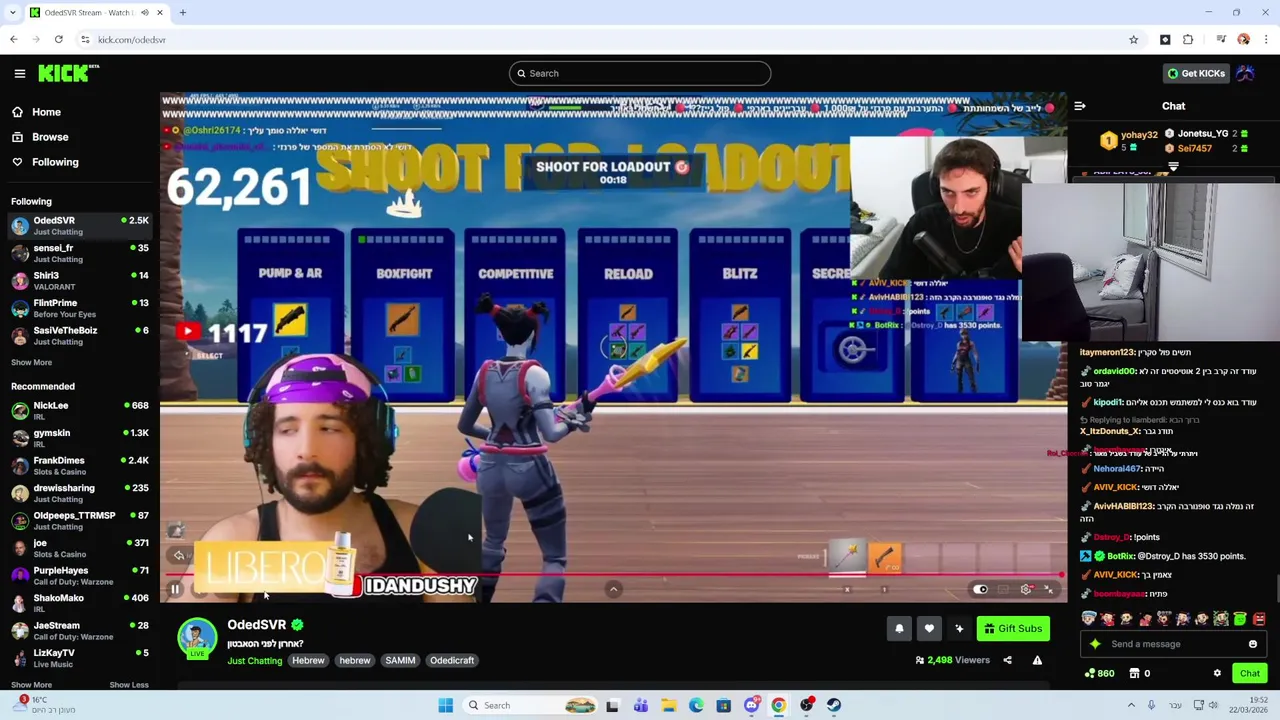Open FrankDimes channel from Recommended
The image size is (1280, 720).
80,466
